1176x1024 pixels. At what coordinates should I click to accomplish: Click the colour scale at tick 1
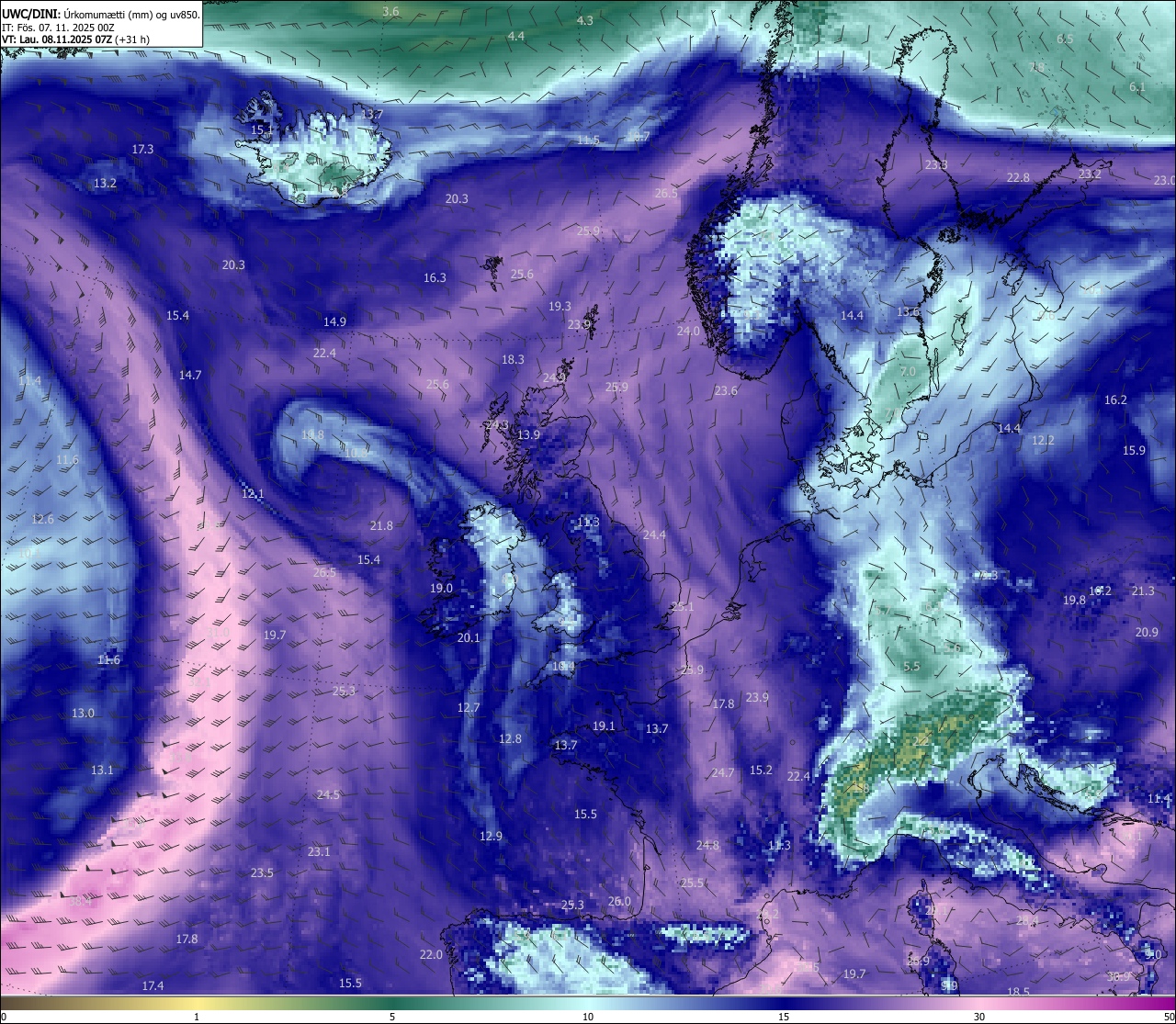[197, 1018]
